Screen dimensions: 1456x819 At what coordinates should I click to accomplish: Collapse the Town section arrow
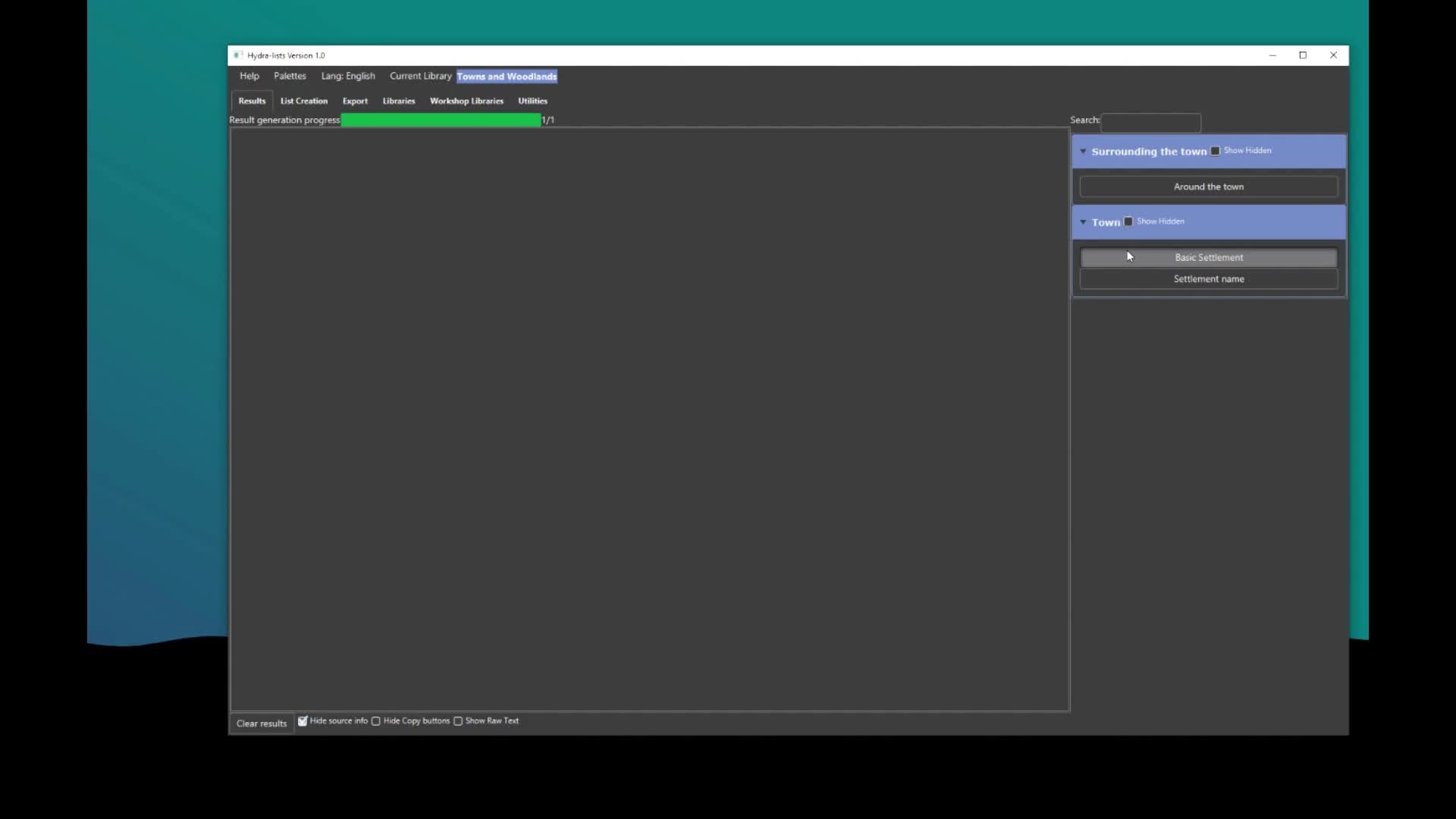click(x=1083, y=222)
